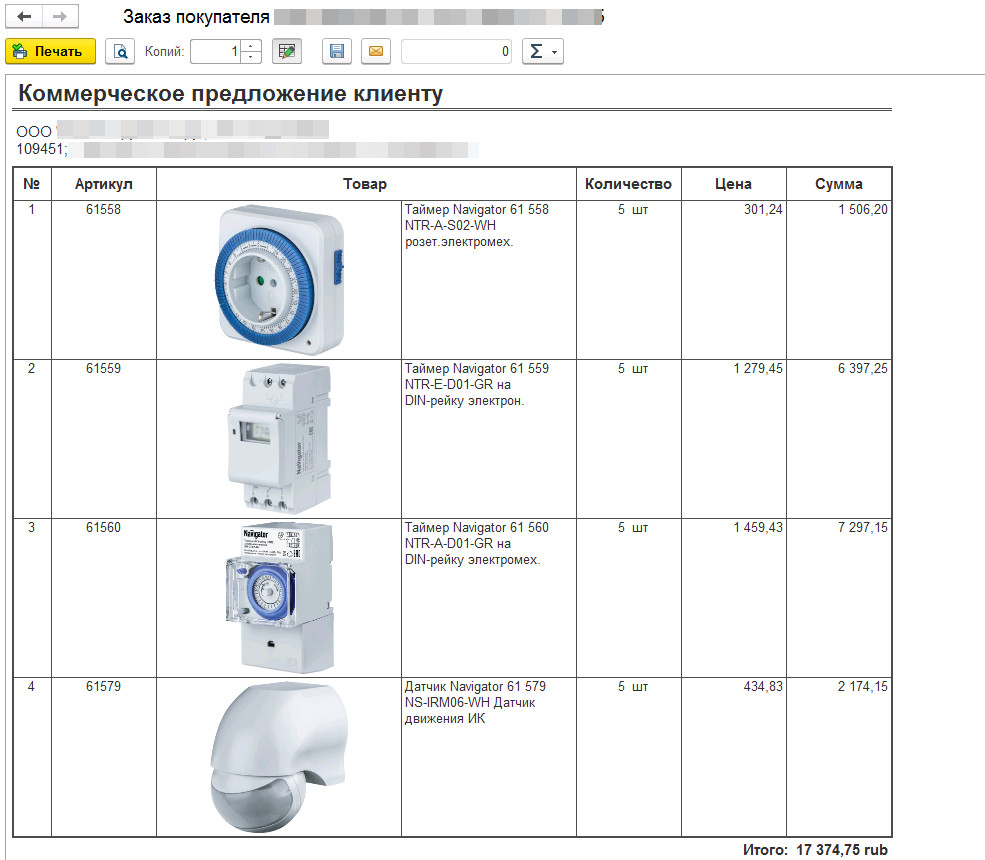Click the back navigation arrow

point(25,18)
